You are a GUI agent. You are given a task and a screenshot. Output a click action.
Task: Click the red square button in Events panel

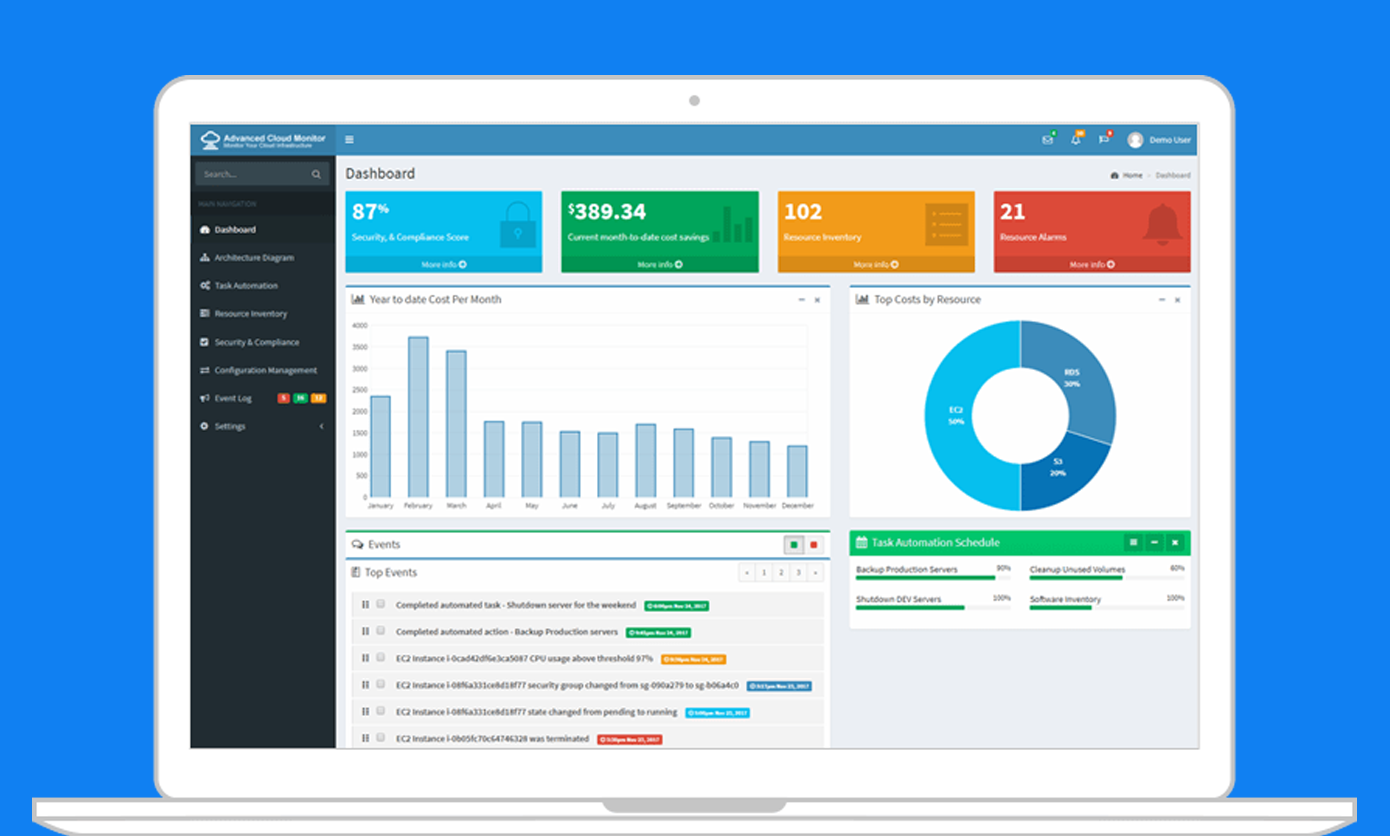(x=814, y=545)
